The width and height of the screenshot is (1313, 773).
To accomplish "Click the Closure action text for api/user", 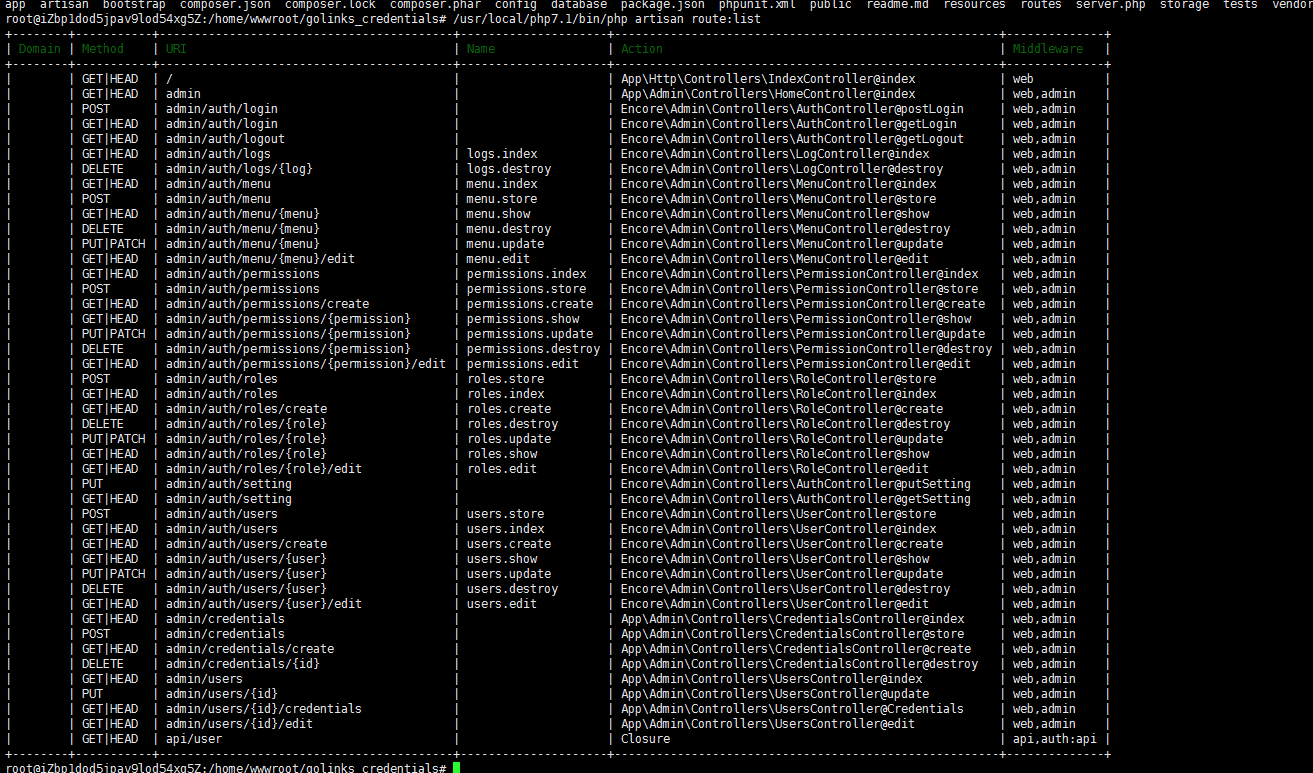I will (644, 738).
